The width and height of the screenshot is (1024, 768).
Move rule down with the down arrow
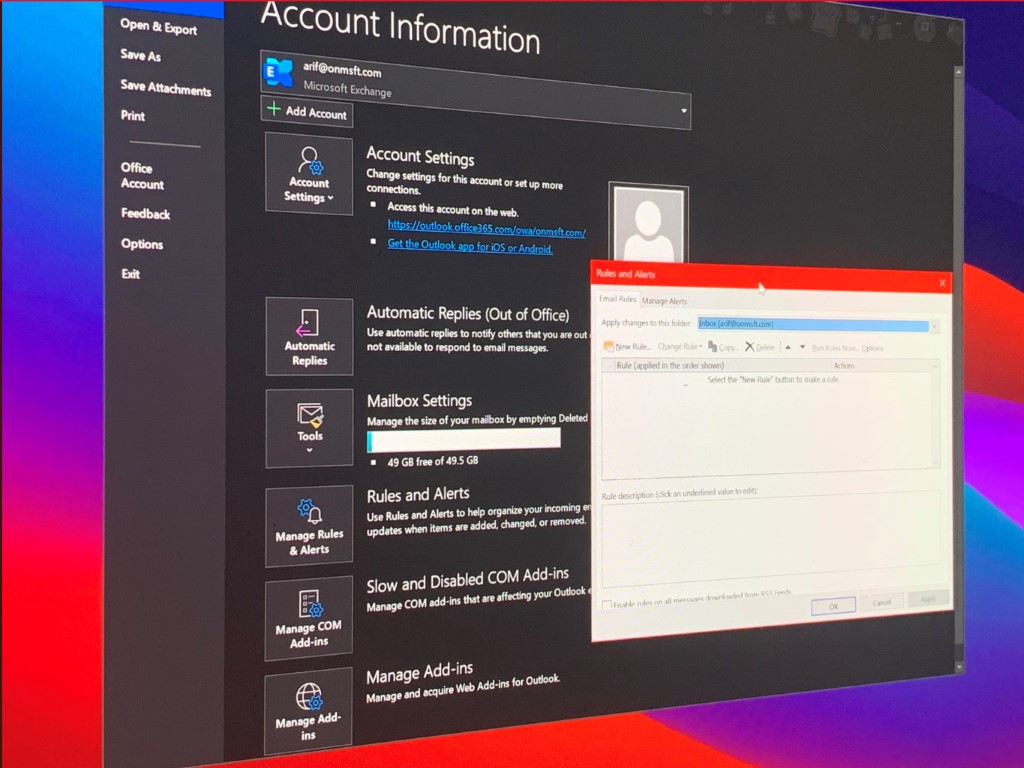click(x=802, y=347)
